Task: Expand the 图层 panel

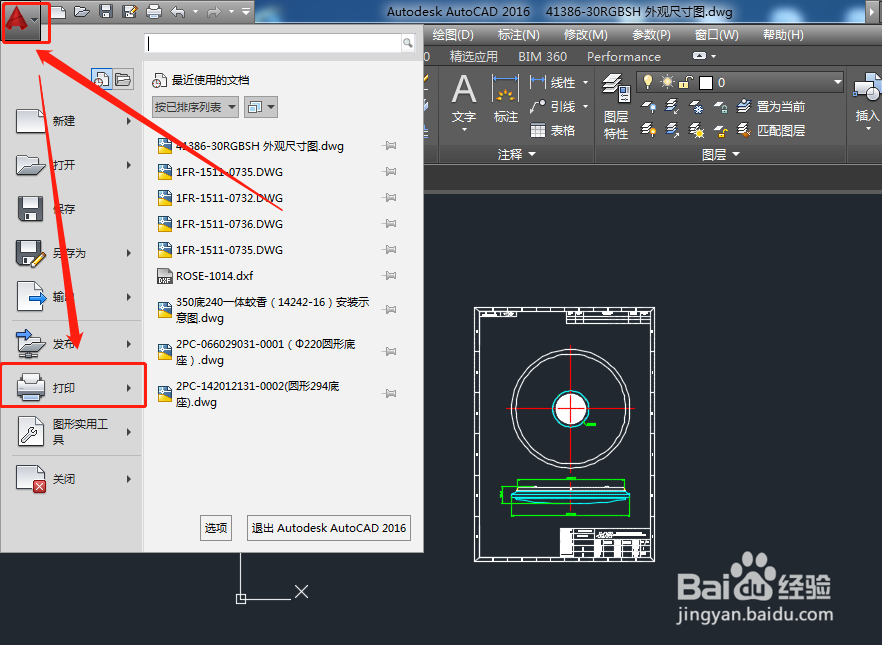Action: (x=720, y=154)
